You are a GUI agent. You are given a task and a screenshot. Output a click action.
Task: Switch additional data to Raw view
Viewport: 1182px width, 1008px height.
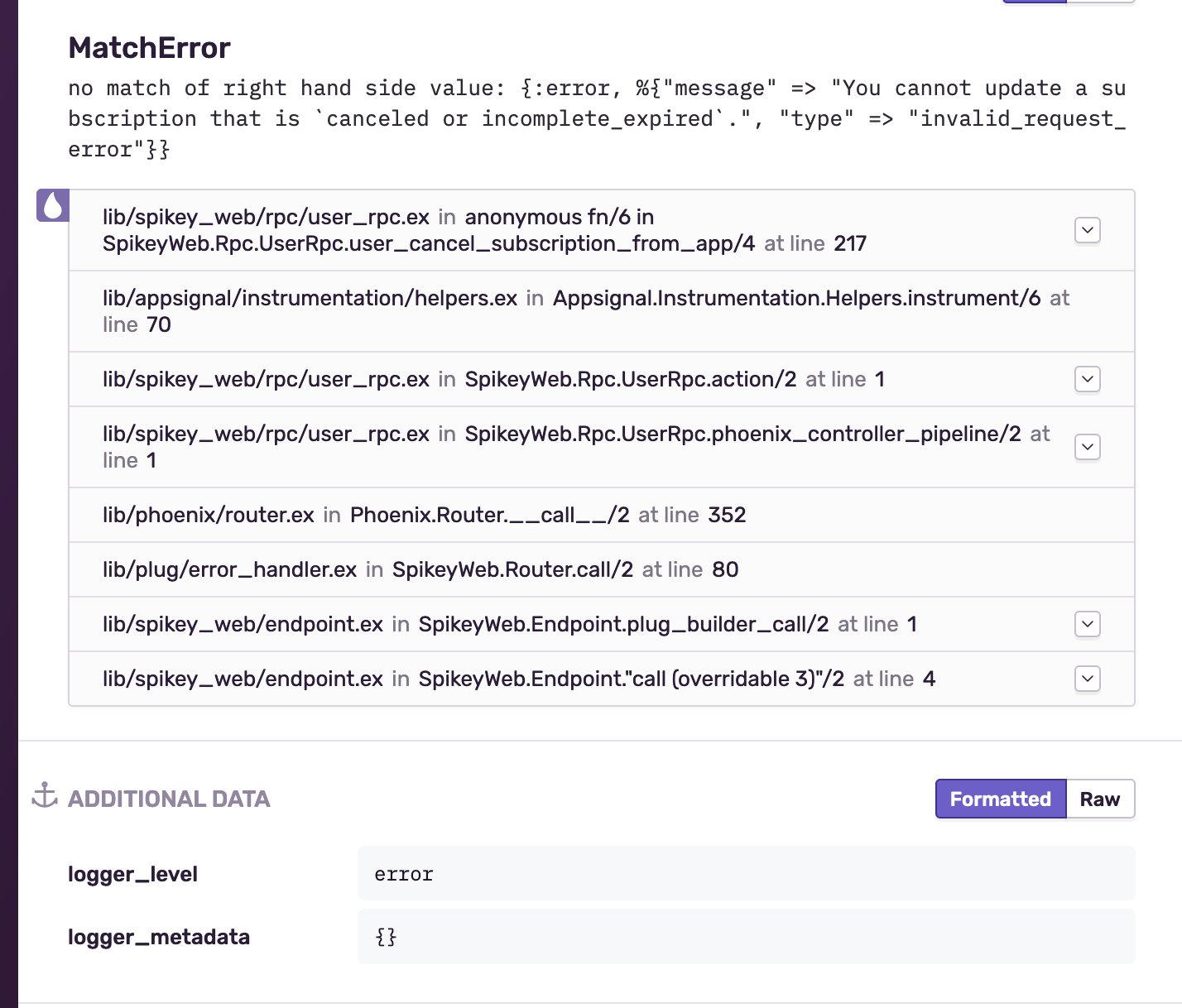point(1099,799)
